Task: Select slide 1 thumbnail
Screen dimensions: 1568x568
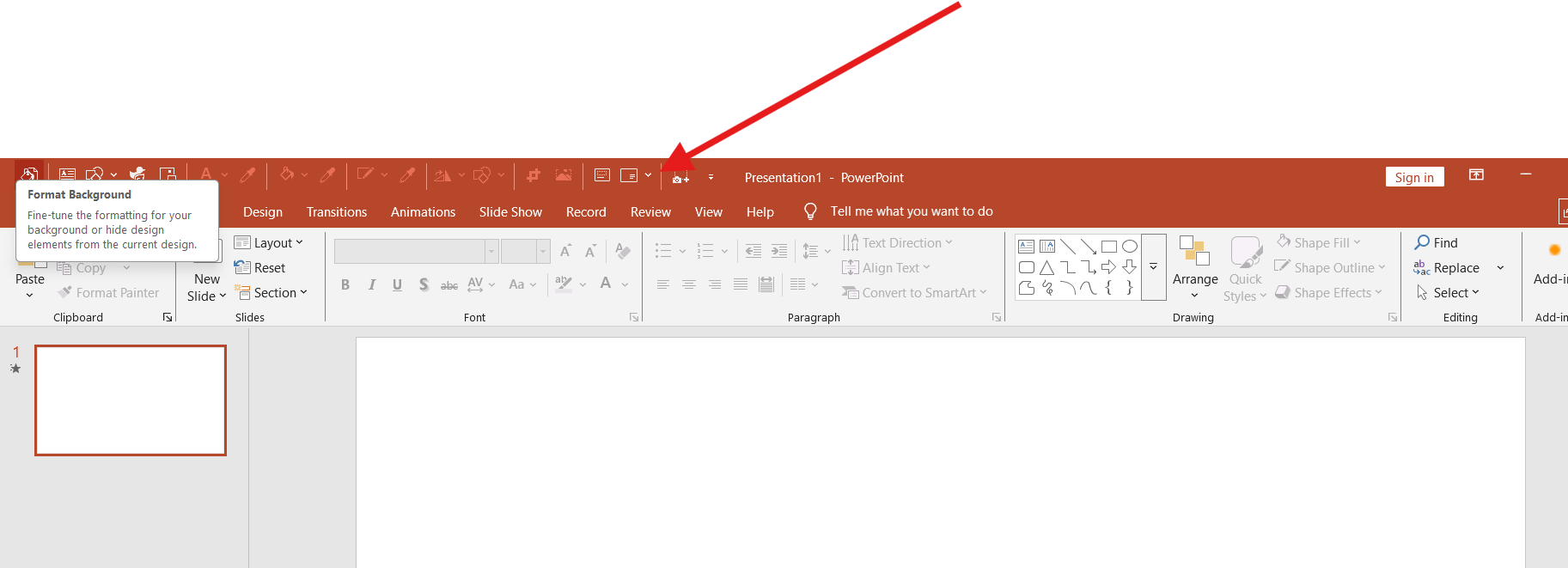Action: (x=131, y=400)
